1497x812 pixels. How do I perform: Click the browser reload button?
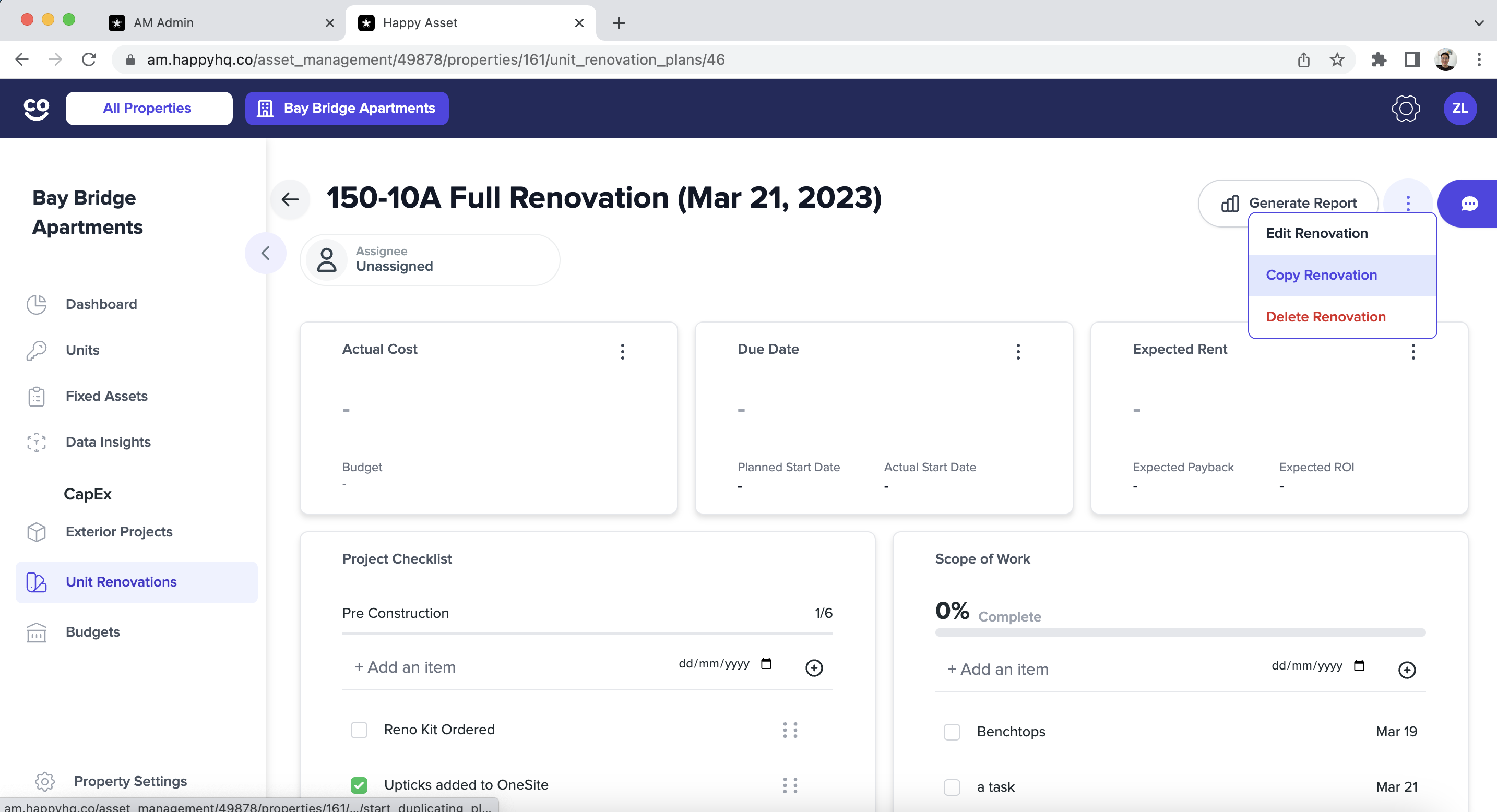click(x=88, y=59)
